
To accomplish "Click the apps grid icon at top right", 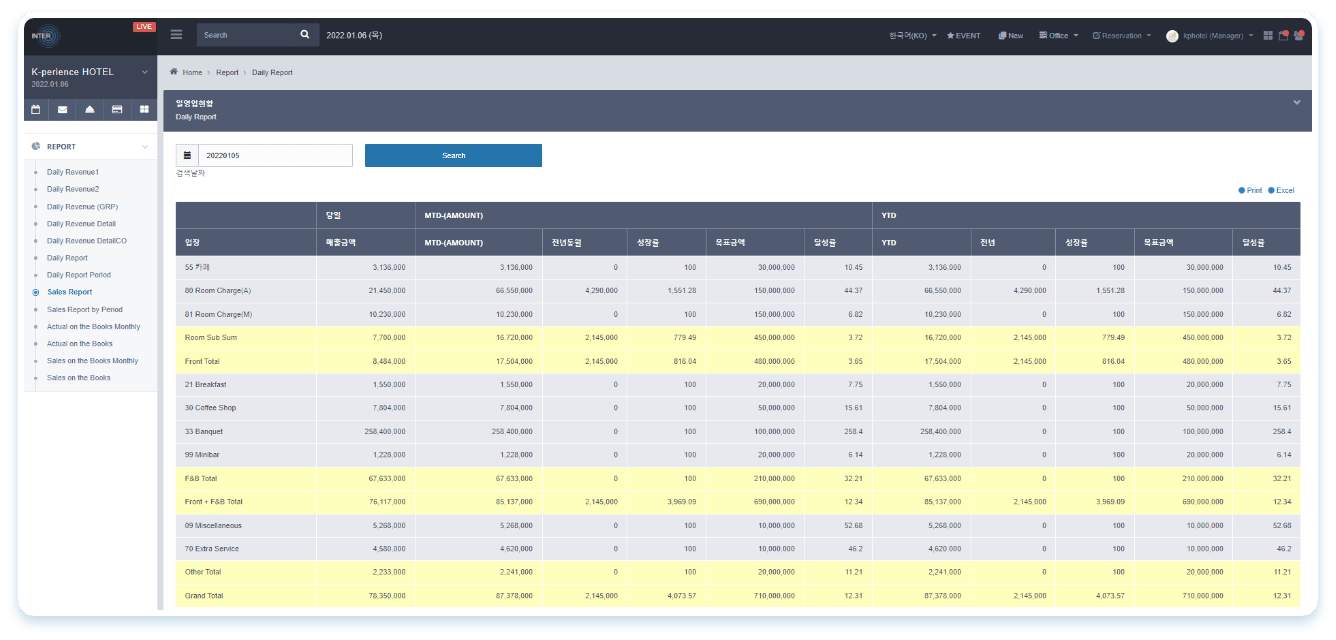I will 1268,36.
